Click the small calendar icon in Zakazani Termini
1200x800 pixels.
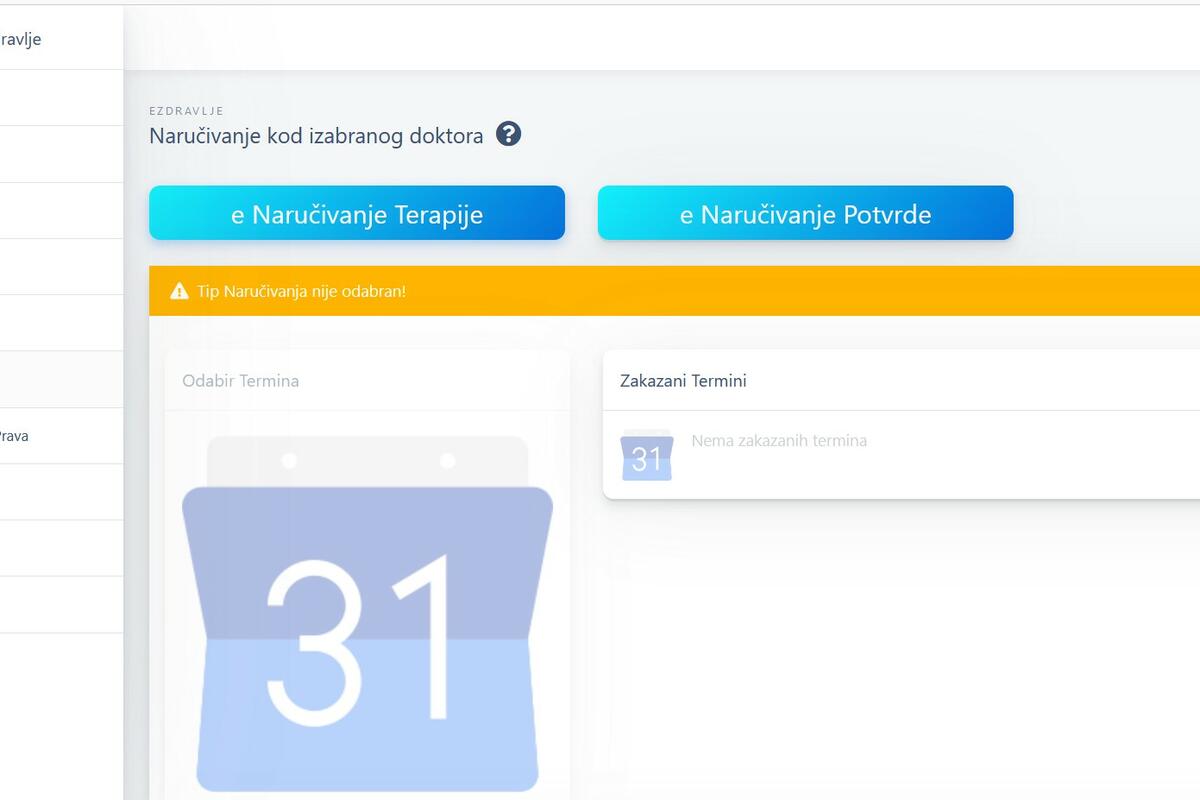click(x=647, y=456)
